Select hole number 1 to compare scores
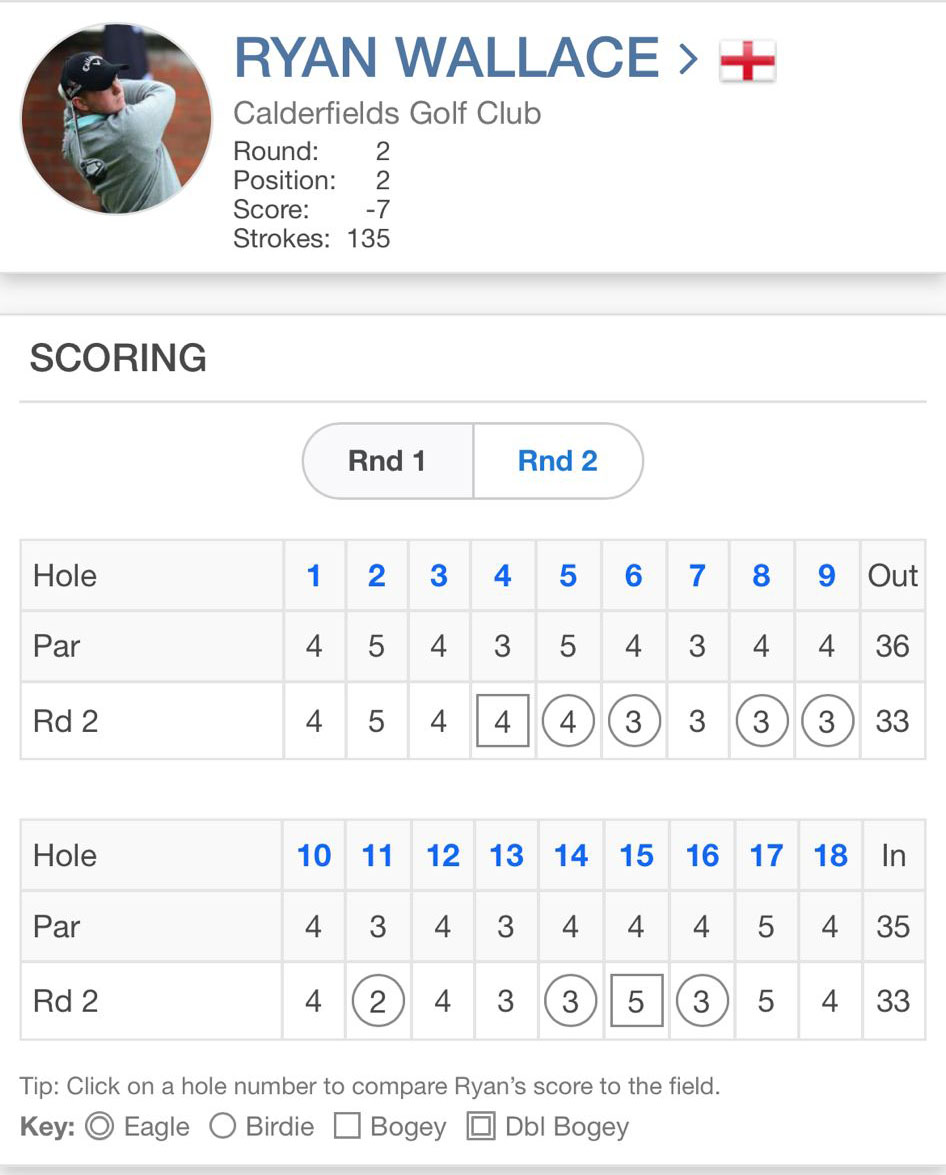Screen dimensions: 946x1175 (x=314, y=576)
